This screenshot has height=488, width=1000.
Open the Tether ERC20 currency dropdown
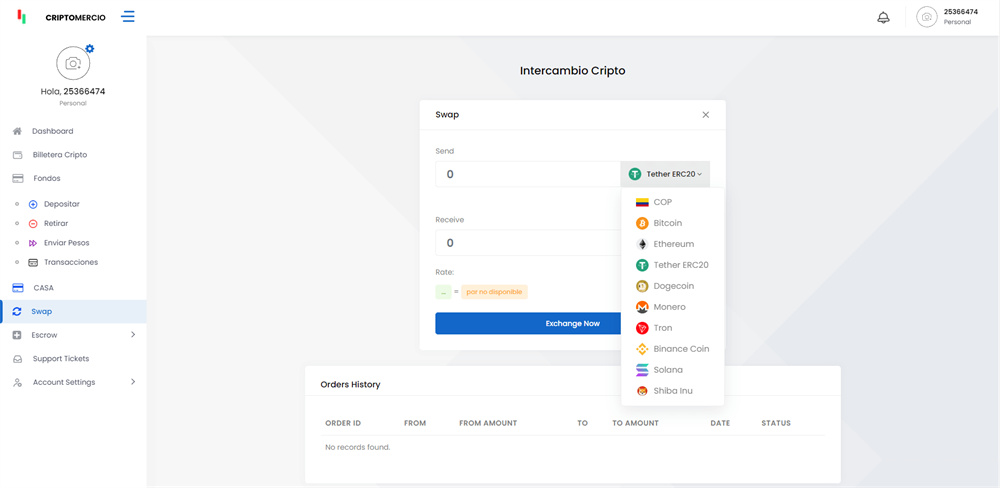[x=665, y=174]
